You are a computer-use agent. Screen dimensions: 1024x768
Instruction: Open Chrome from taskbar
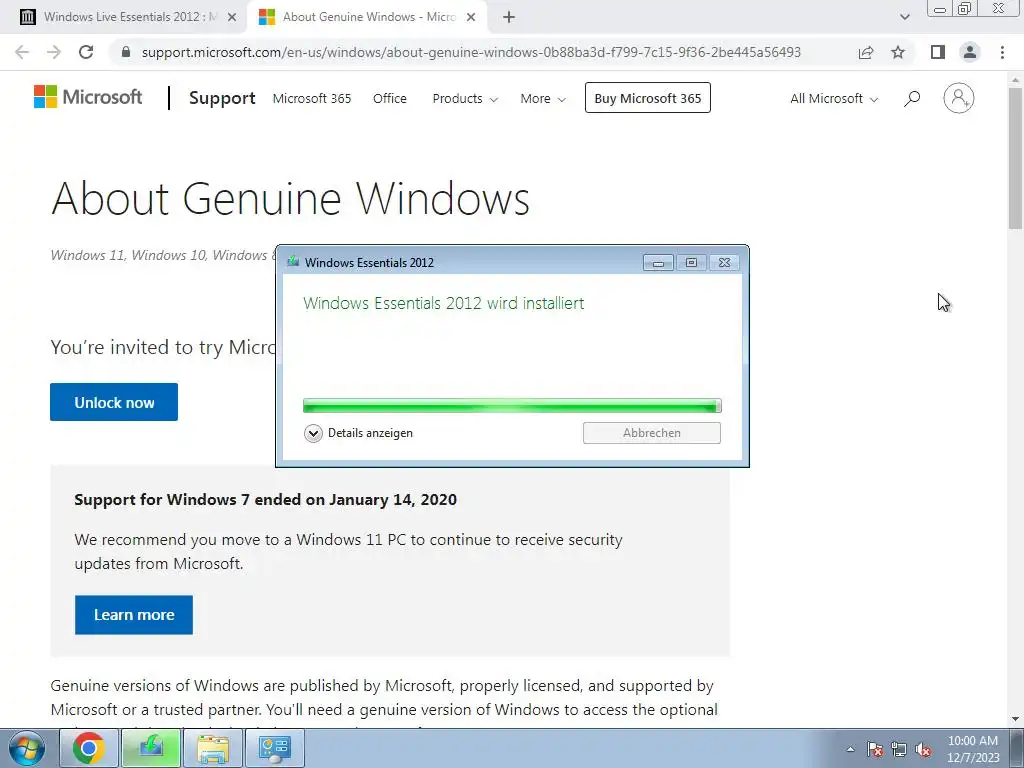[x=89, y=748]
